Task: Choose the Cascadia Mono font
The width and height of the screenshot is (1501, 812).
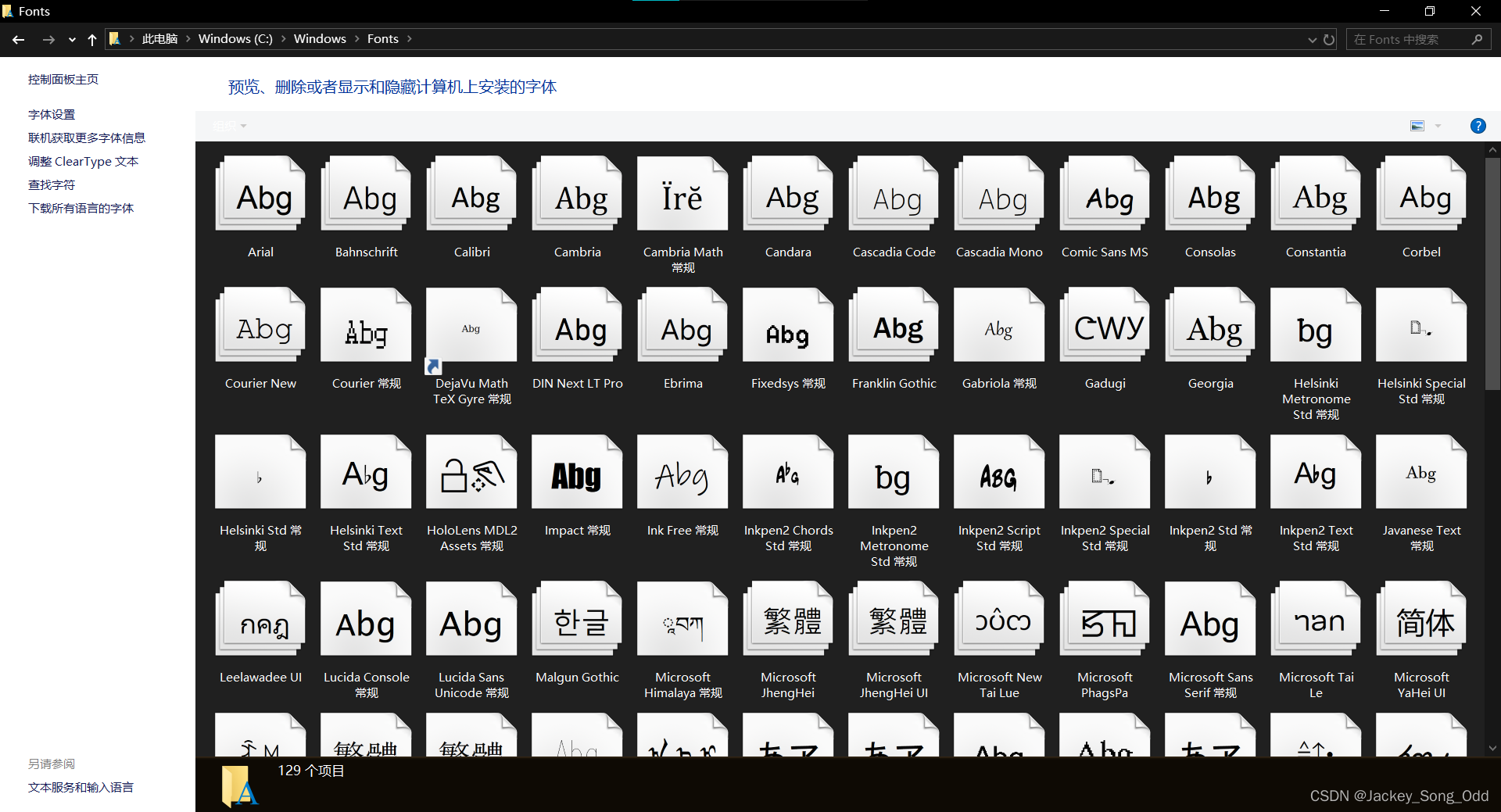Action: 999,193
